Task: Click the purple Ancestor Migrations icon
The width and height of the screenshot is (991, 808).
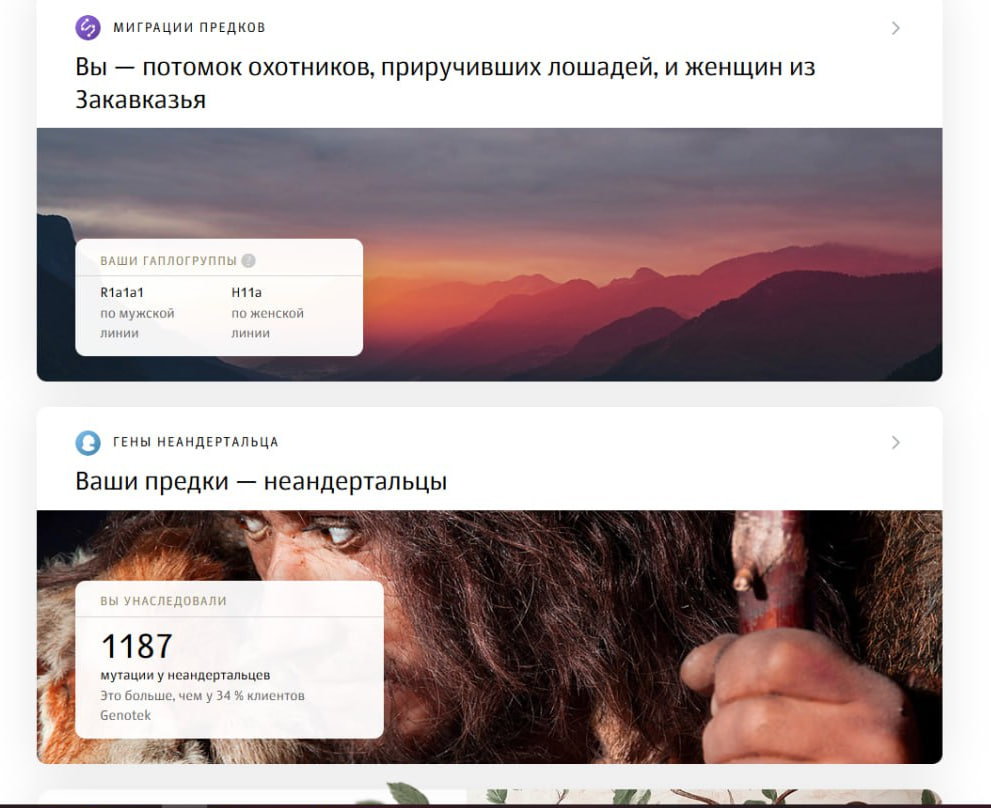Action: (x=88, y=28)
